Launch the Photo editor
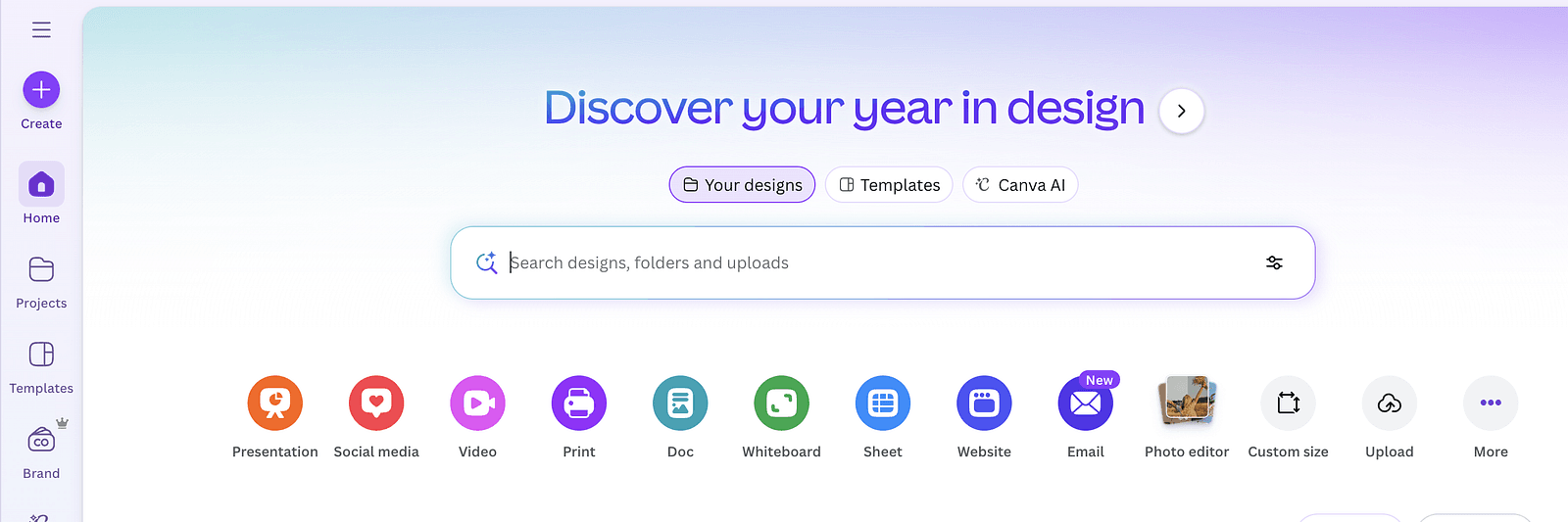This screenshot has height=522, width=1568. [1187, 403]
